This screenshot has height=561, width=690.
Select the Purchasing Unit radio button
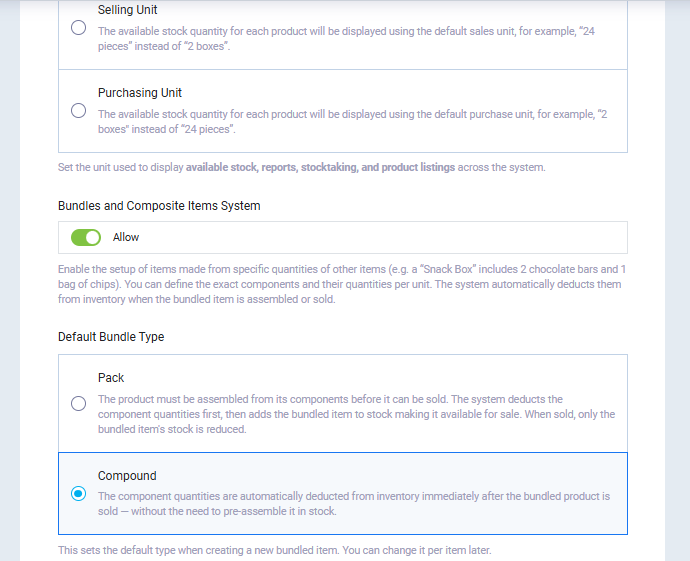(78, 111)
